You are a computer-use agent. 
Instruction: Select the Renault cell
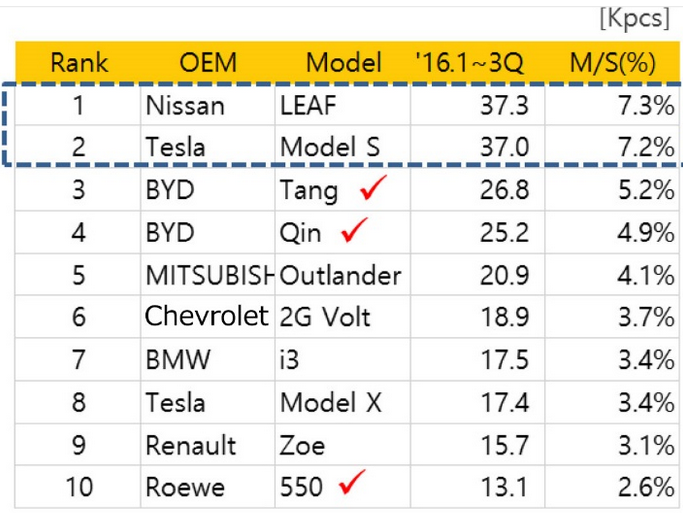coord(191,444)
